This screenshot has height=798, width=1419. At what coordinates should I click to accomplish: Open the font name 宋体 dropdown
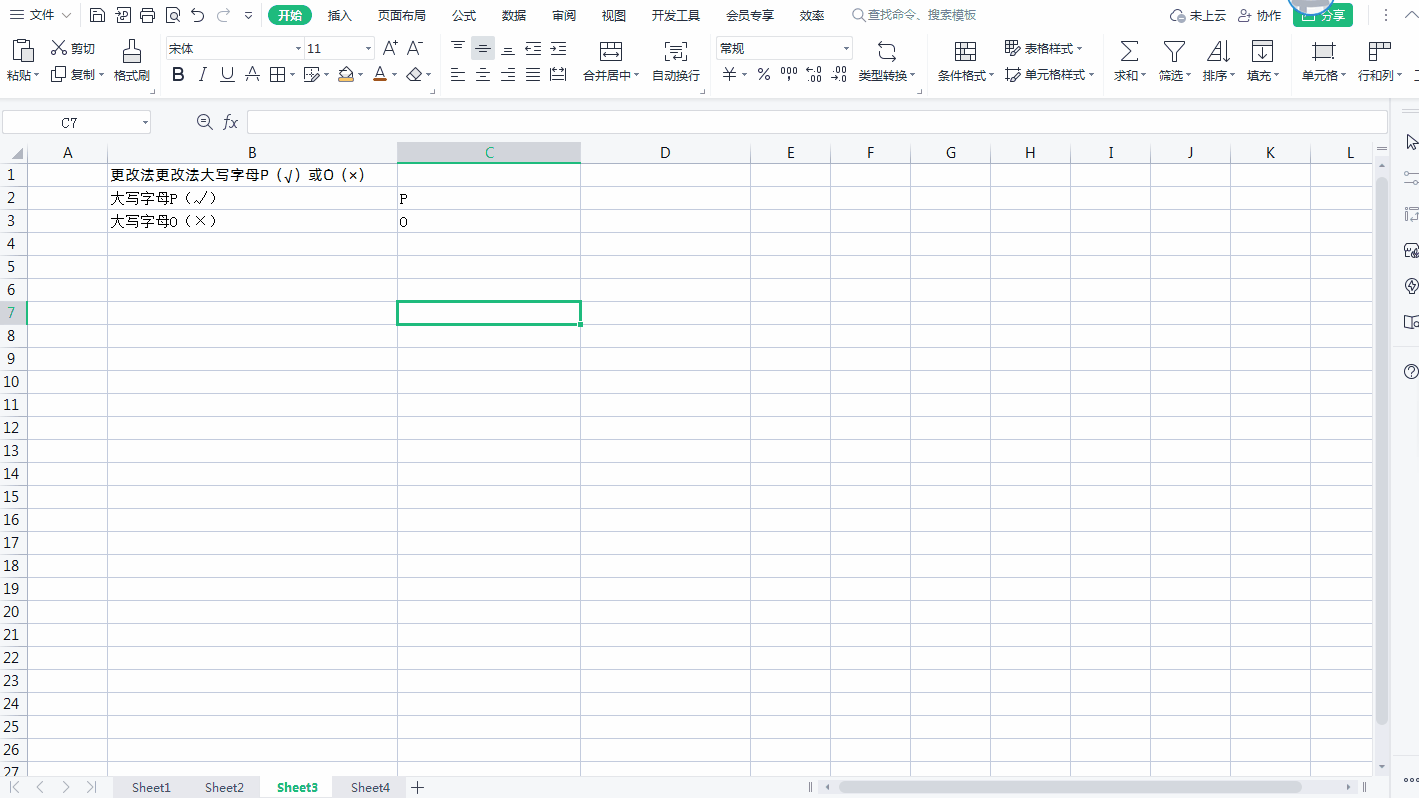[298, 48]
